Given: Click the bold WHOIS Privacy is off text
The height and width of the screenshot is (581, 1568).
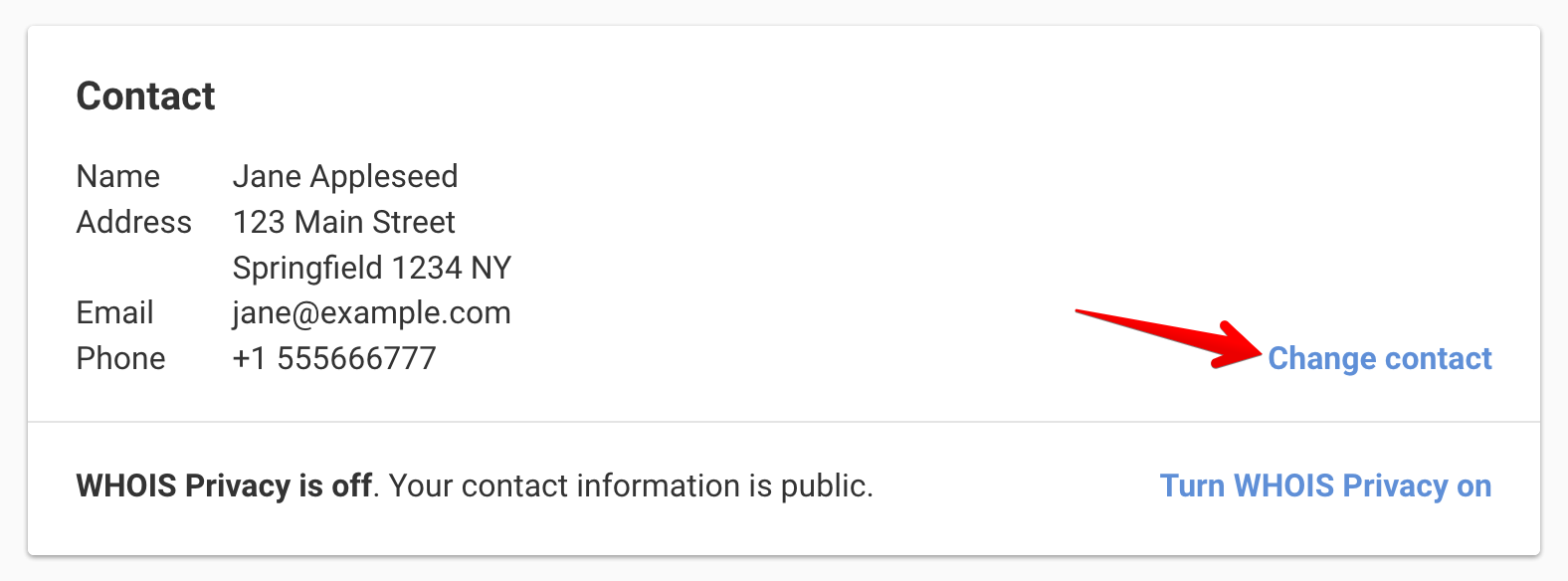Looking at the screenshot, I should point(224,485).
